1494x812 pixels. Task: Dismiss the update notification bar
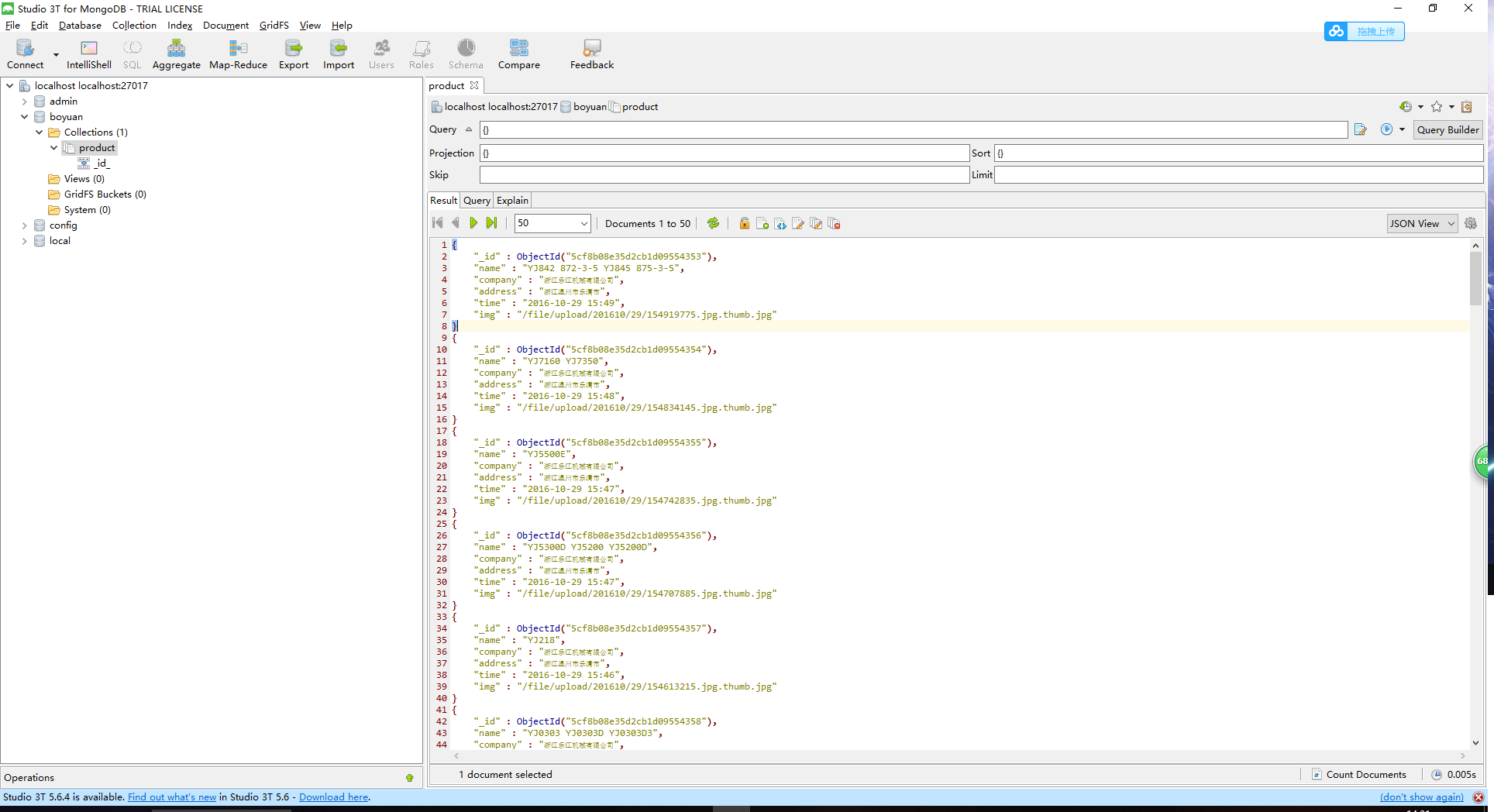pyautogui.click(x=1479, y=797)
